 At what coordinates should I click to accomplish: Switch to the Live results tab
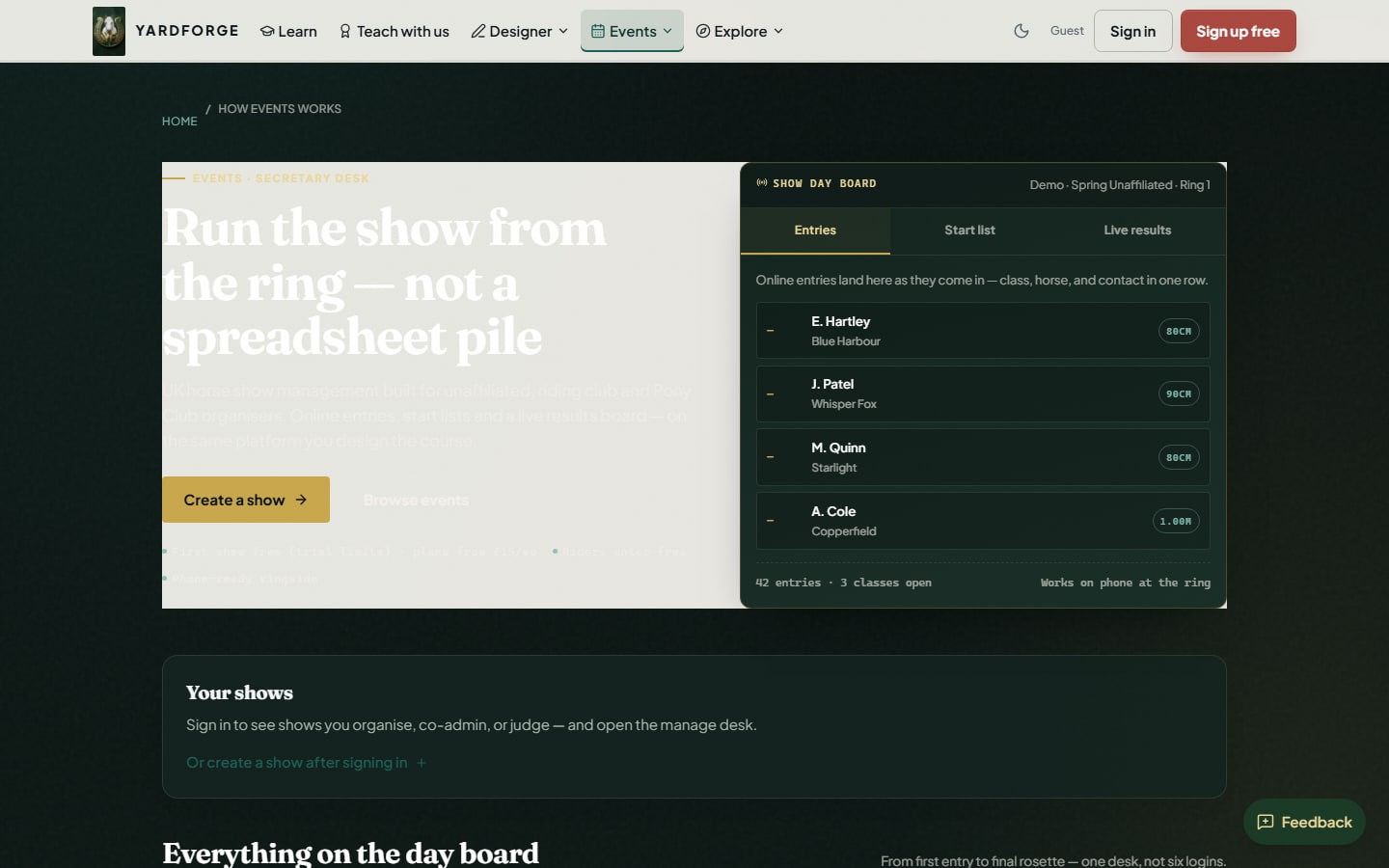(x=1137, y=231)
